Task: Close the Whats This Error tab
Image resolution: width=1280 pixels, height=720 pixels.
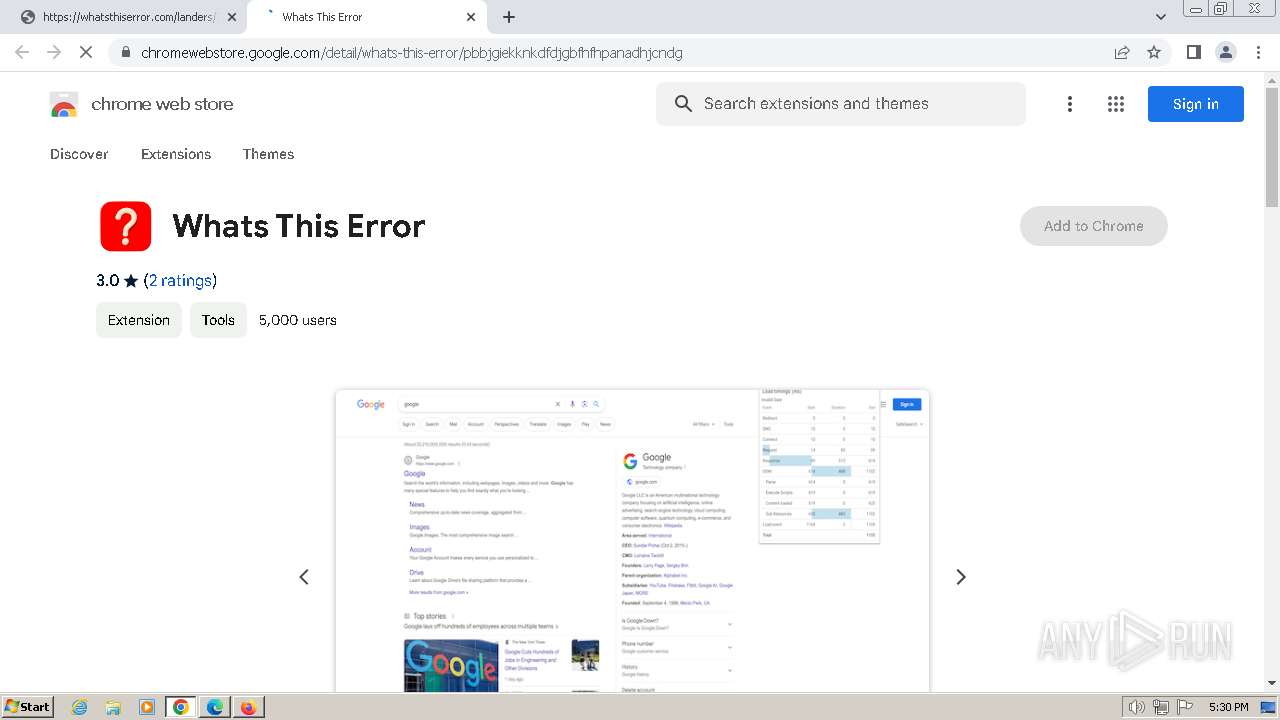Action: click(x=471, y=17)
